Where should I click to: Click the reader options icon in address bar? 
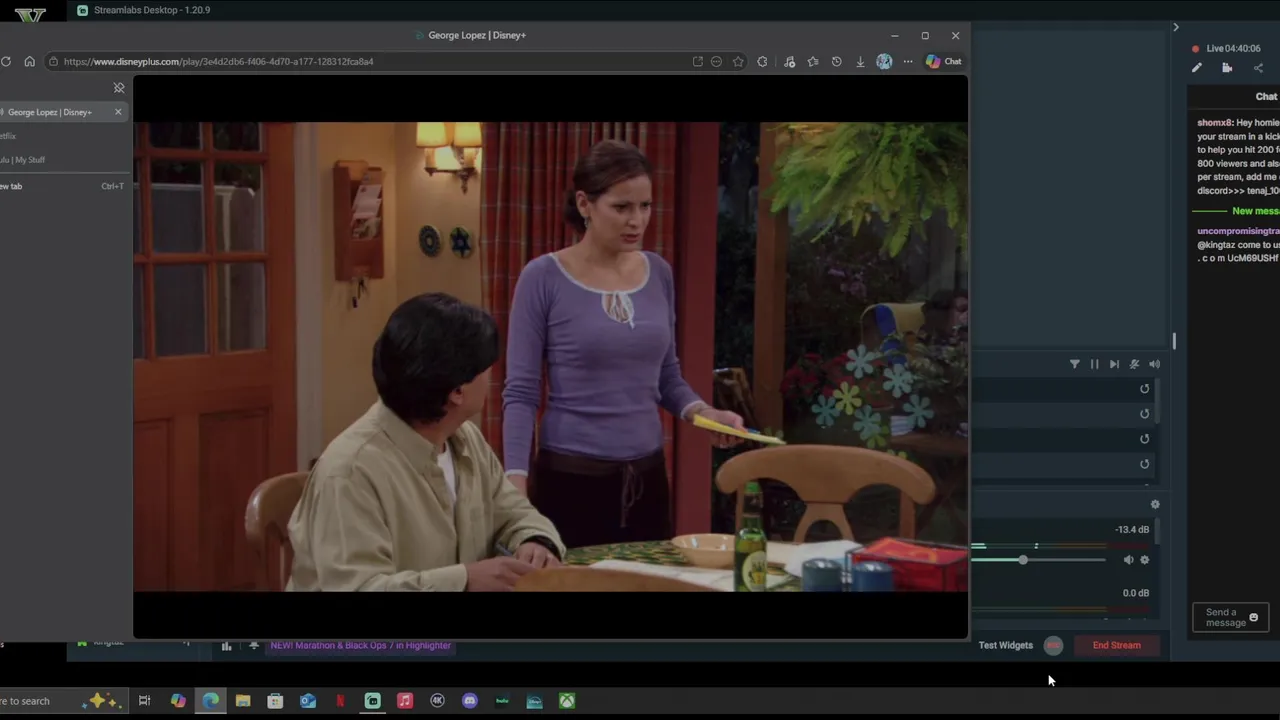click(716, 61)
